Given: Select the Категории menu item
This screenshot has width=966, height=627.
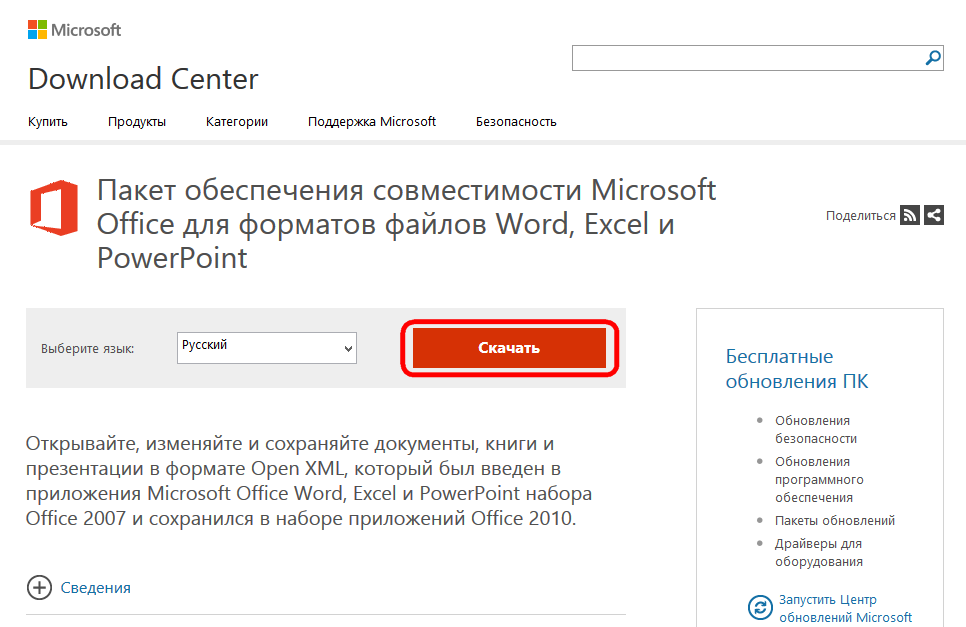Looking at the screenshot, I should [237, 122].
